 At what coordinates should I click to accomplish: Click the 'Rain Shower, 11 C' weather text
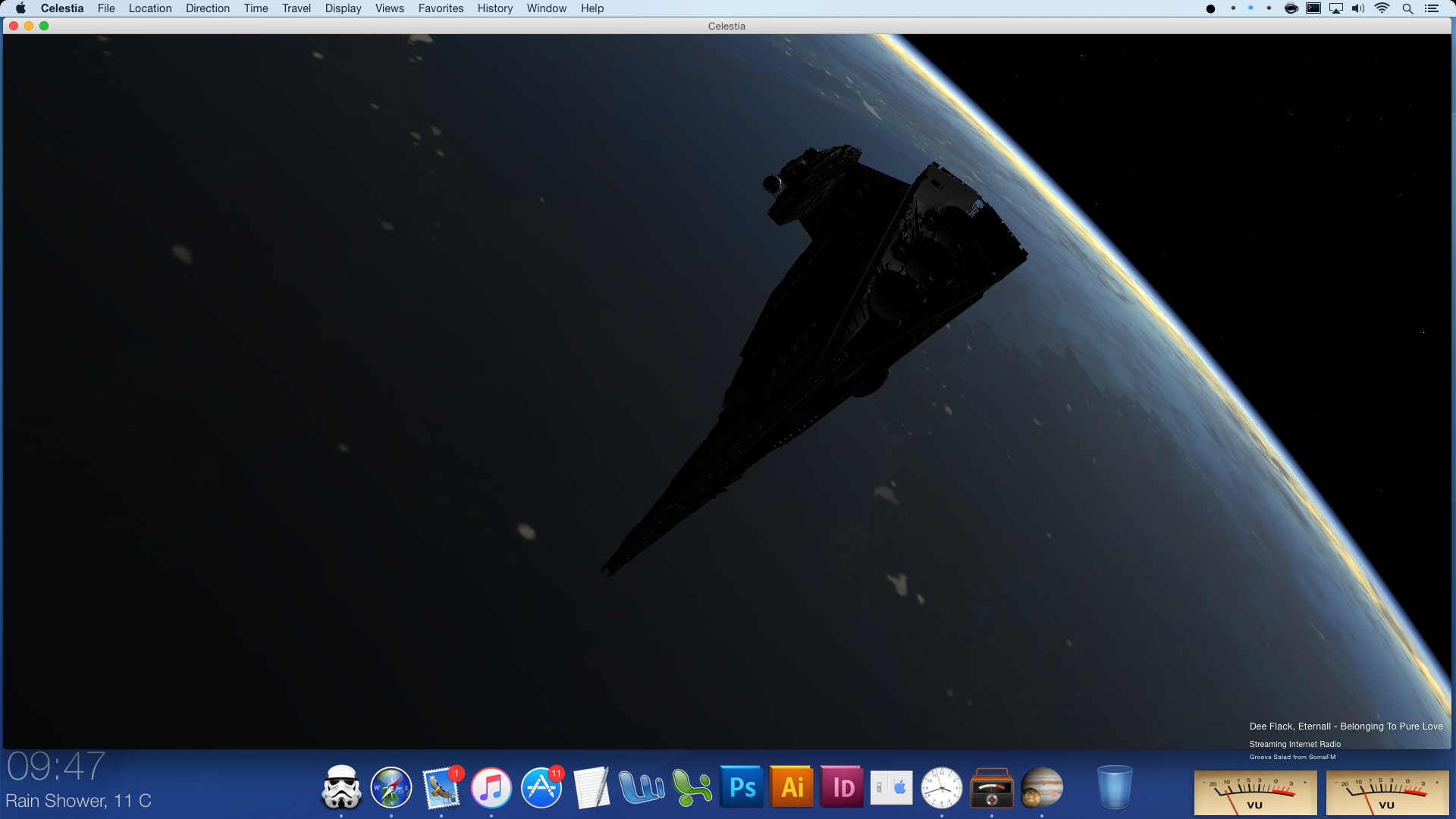[x=78, y=801]
